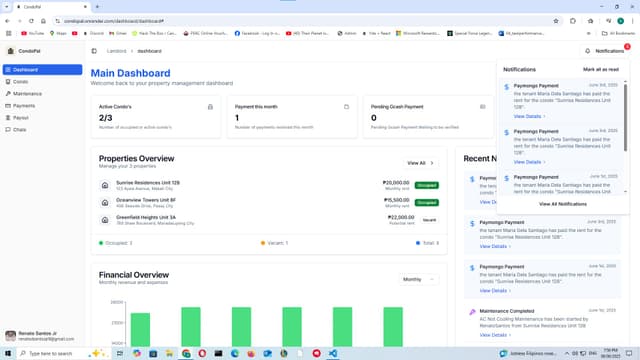Click the Greenfield Heights Unit 3A name
This screenshot has width=640, height=360.
146,218
